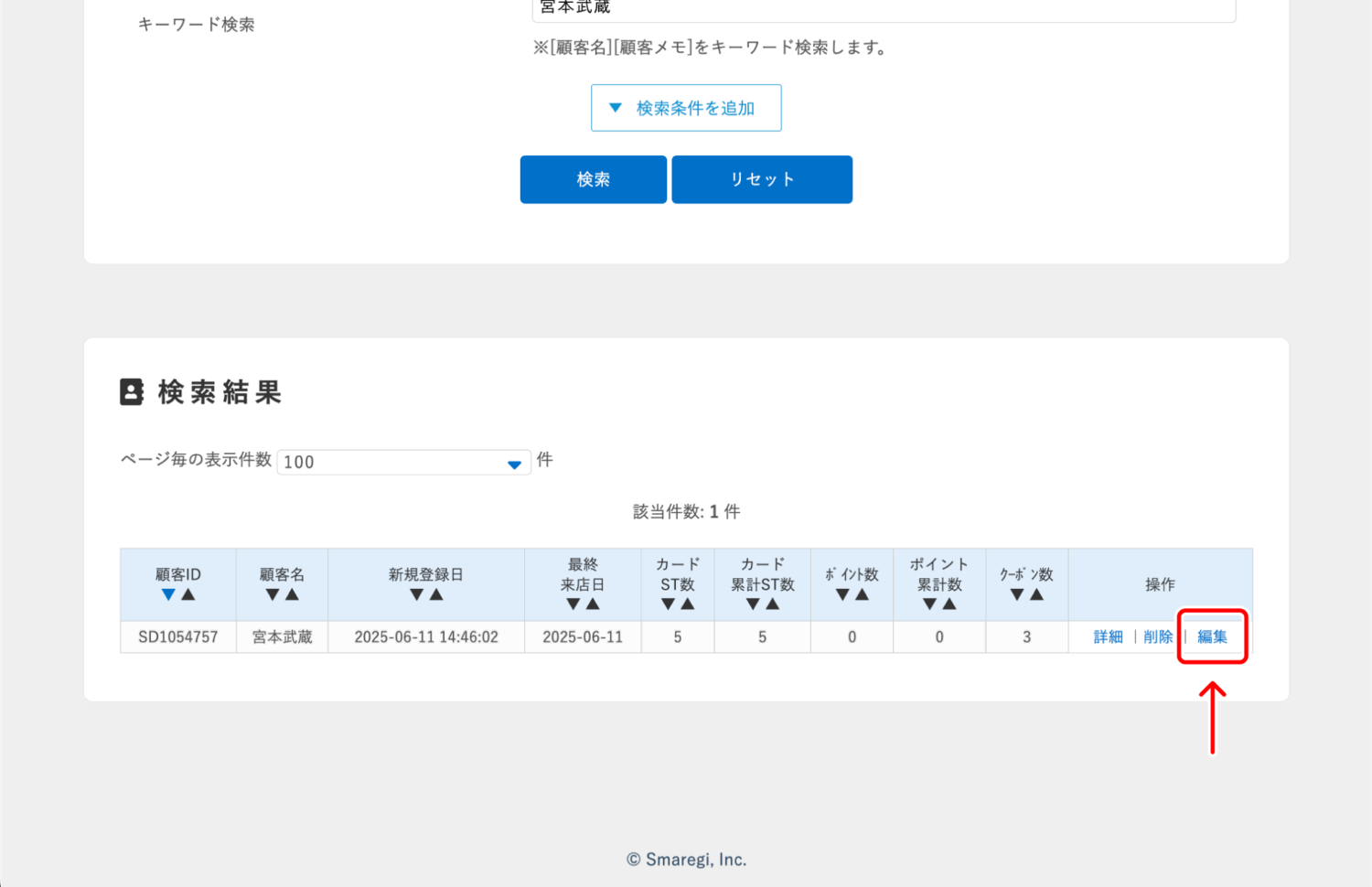Sort 顧客ID column descending
Screen dimensions: 1372x887
click(168, 593)
